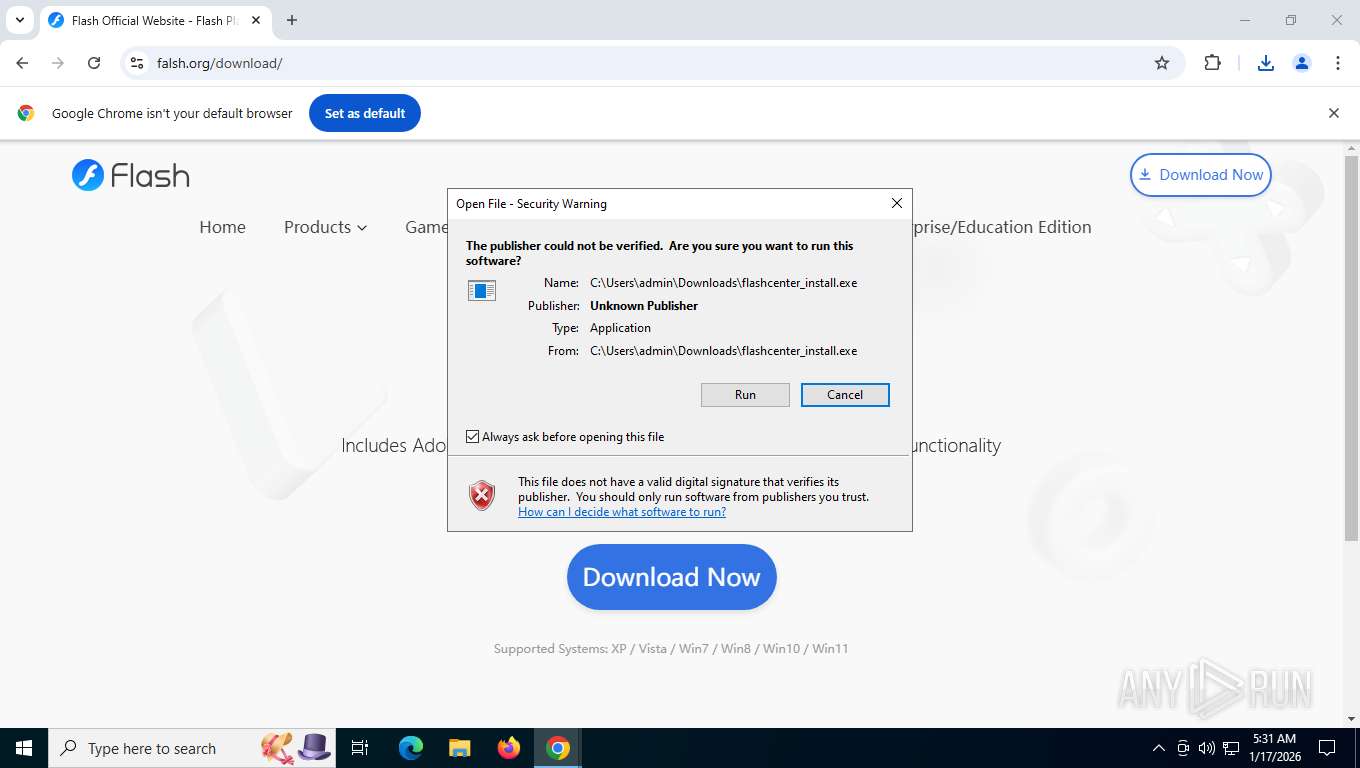1360x768 pixels.
Task: Close the Open File Security Warning dialog
Action: coord(897,203)
